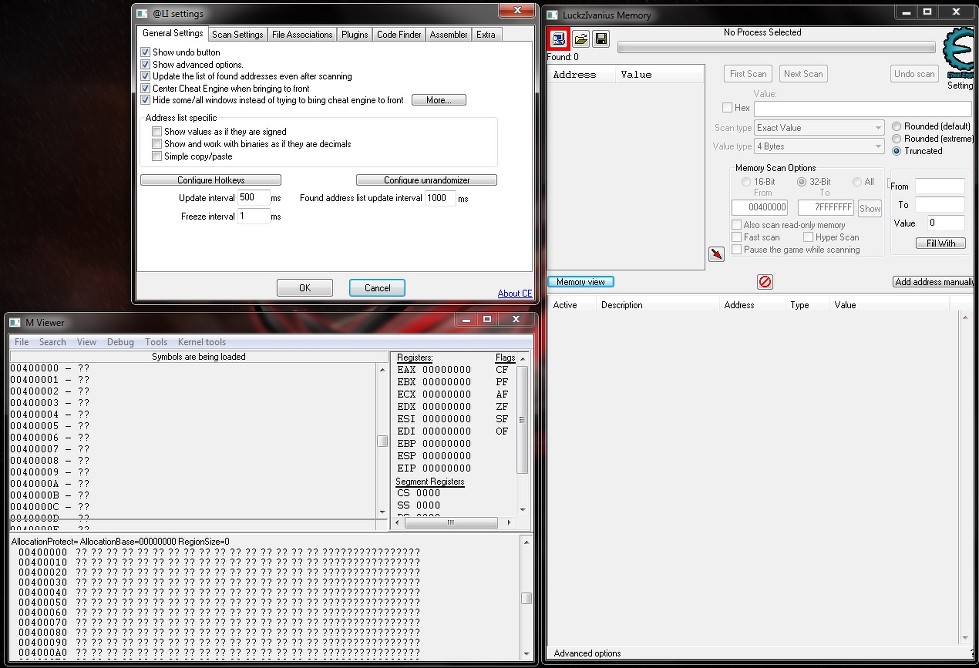The height and width of the screenshot is (668, 979).
Task: Click hex dump row 00400050
Action: pyautogui.click(x=219, y=602)
